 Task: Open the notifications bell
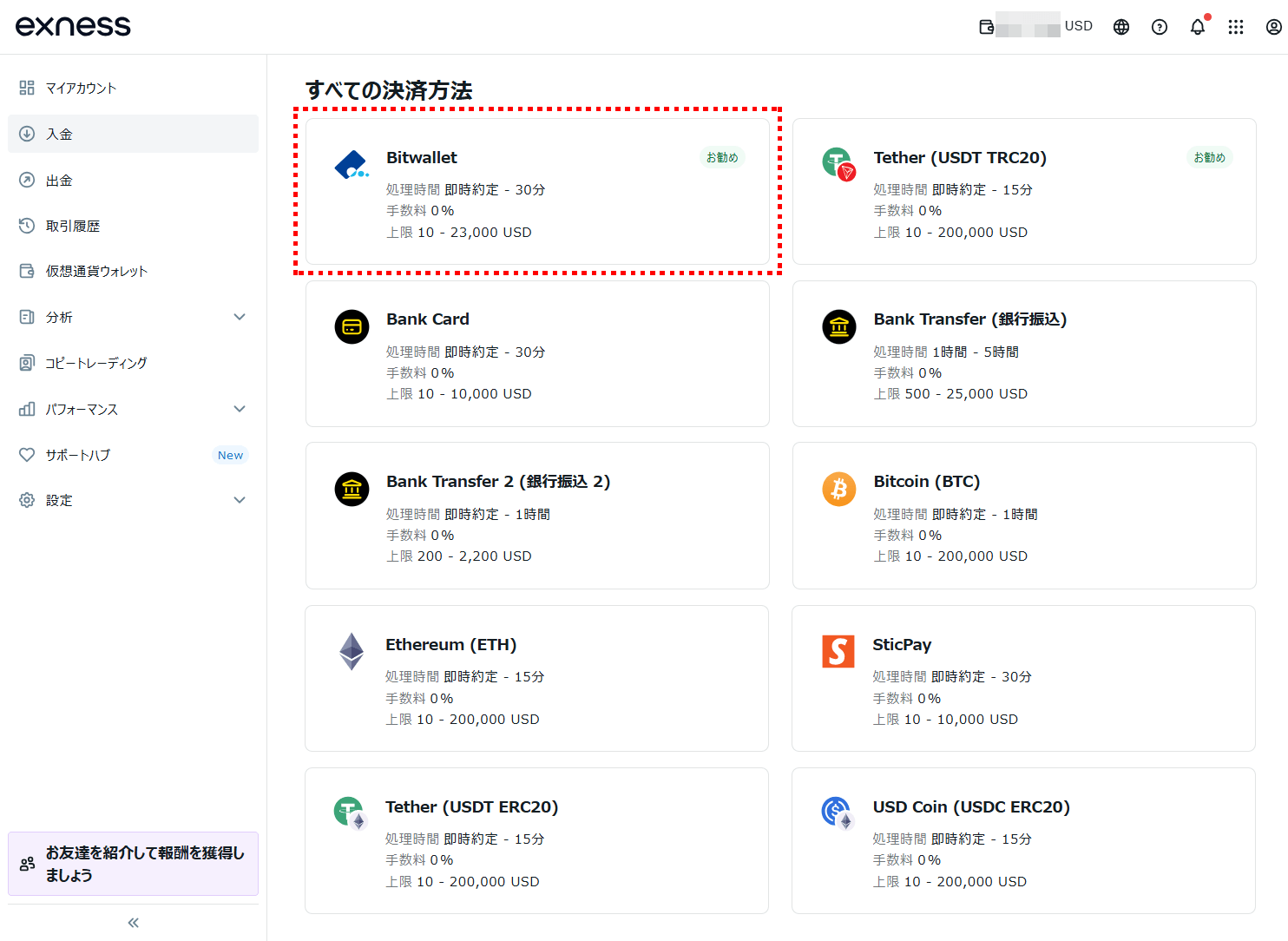click(1198, 27)
